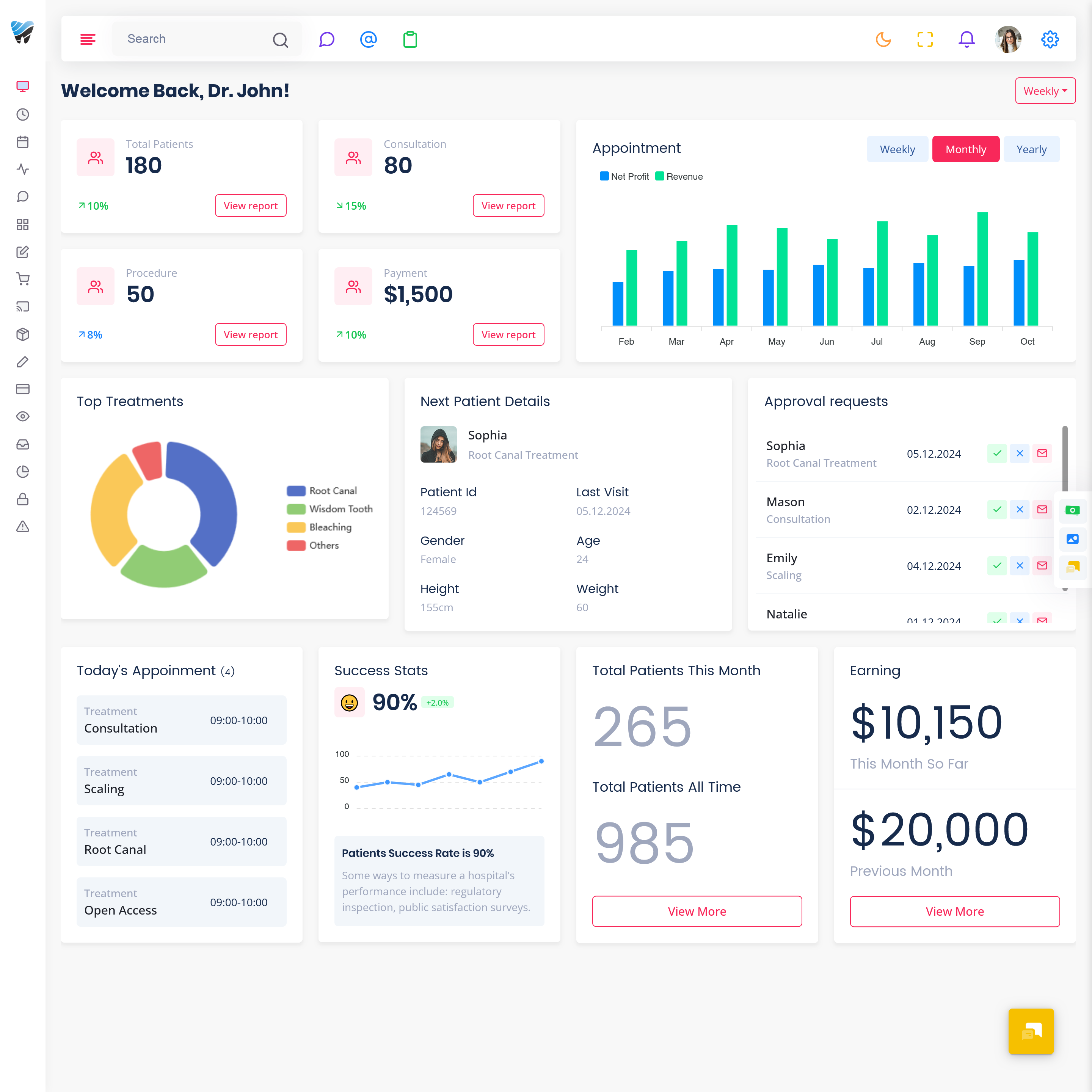Switch Appointment chart to Yearly tab
This screenshot has height=1092, width=1092.
[x=1031, y=149]
